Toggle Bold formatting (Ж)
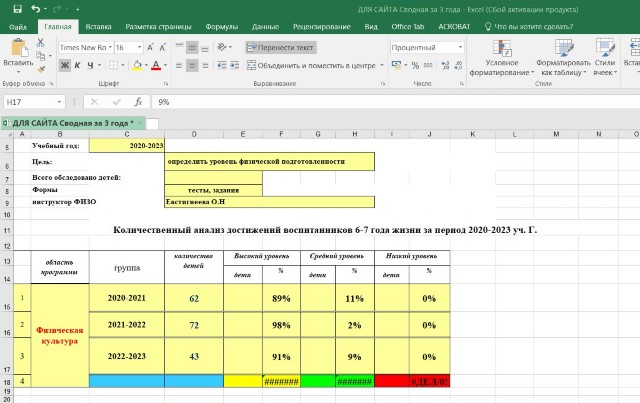The height and width of the screenshot is (403, 640). (x=64, y=65)
